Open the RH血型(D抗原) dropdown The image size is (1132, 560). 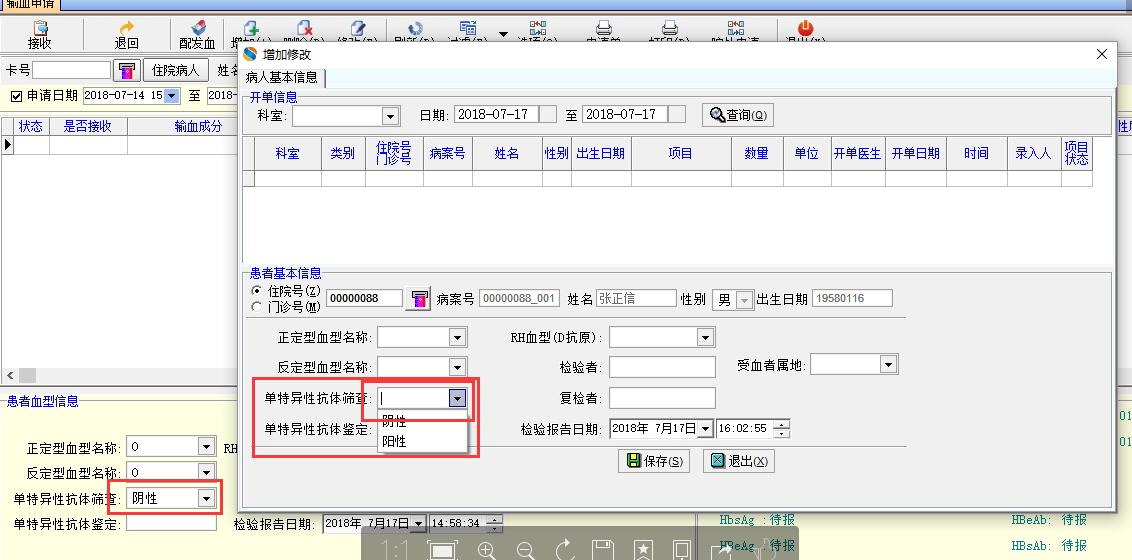point(705,337)
